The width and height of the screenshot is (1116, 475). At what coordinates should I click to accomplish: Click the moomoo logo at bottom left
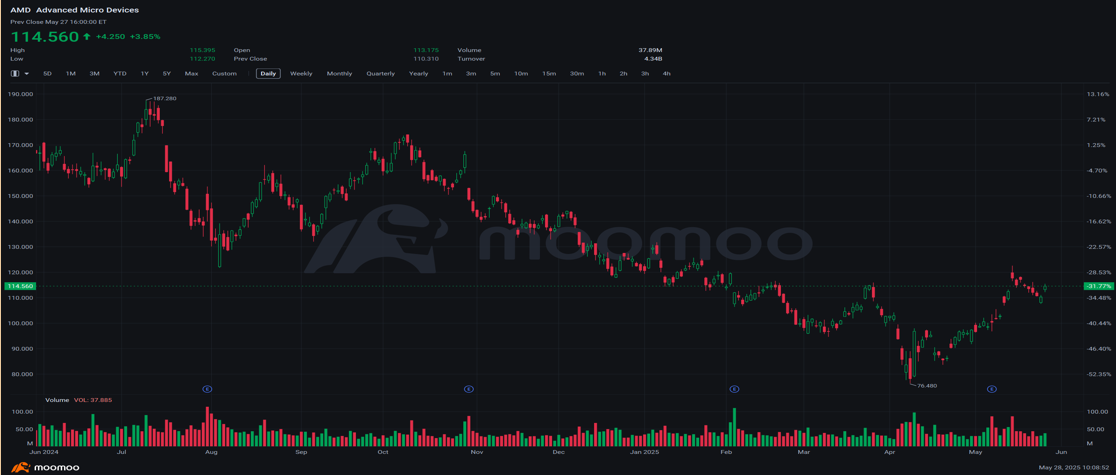[x=45, y=468]
